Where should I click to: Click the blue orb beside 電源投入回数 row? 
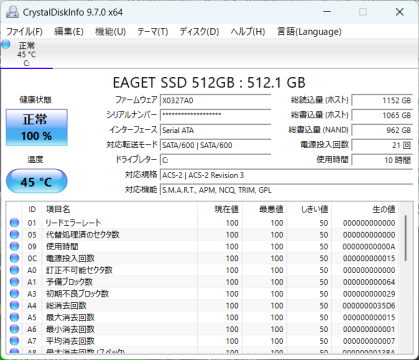pos(14,258)
